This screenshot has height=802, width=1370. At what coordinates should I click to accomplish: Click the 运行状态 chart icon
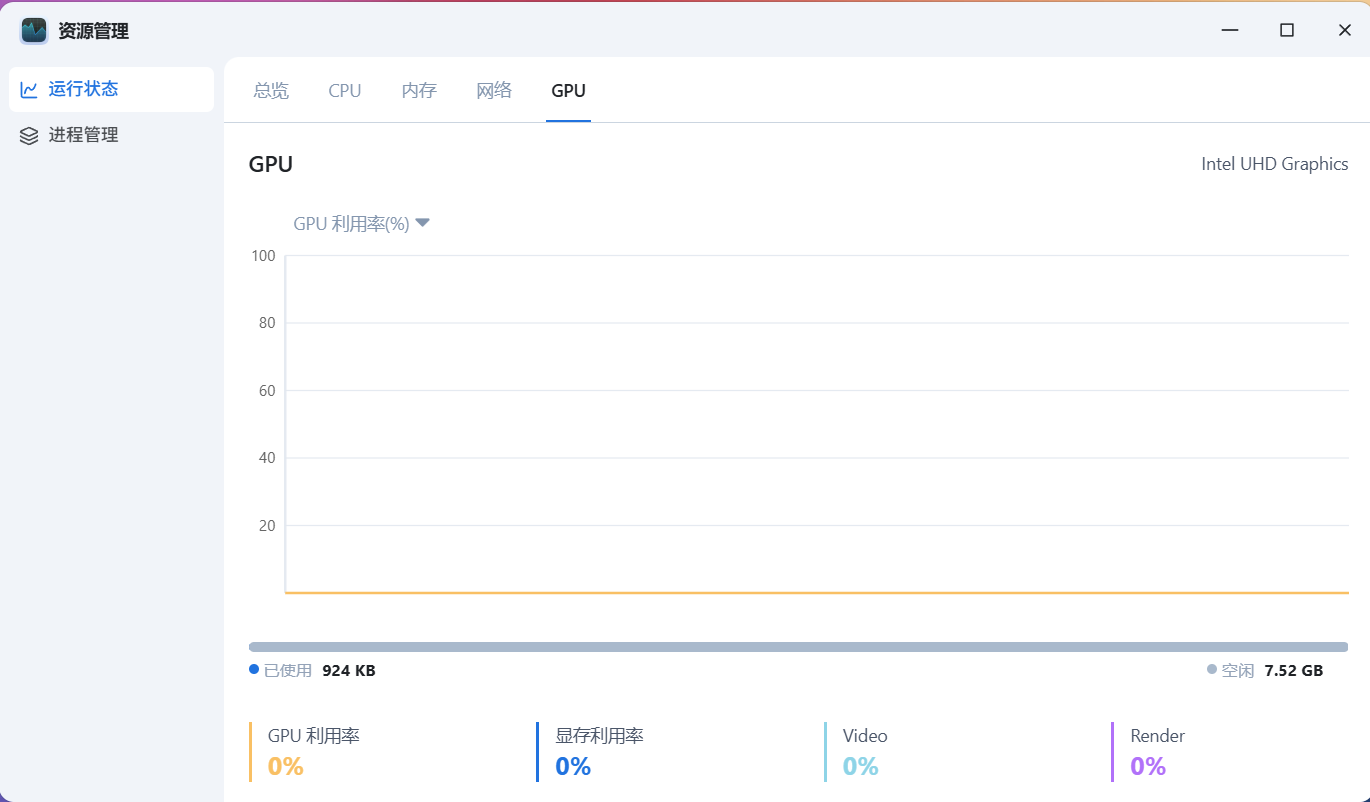(x=29, y=90)
